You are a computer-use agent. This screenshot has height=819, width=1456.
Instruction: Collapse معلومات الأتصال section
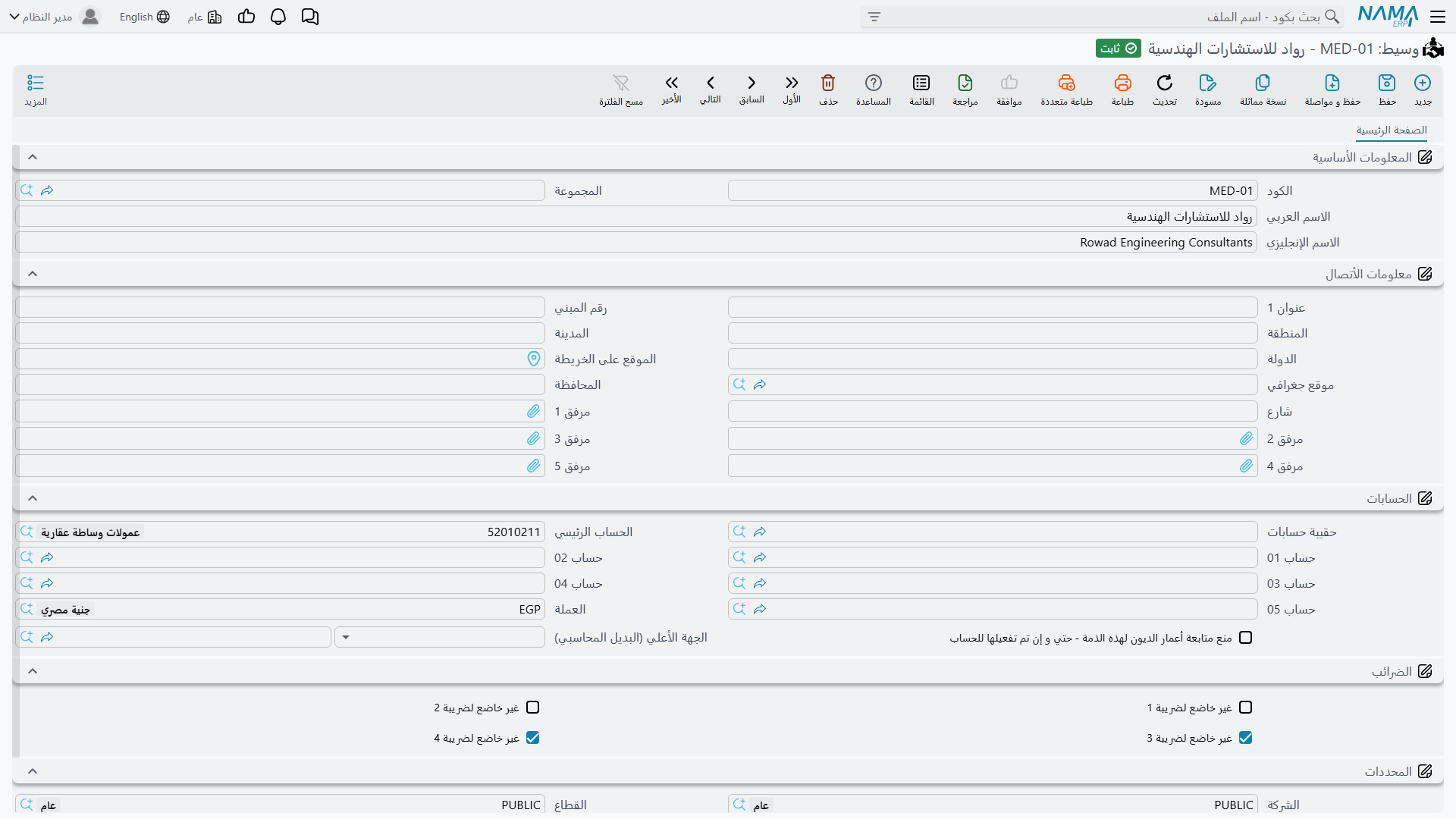point(33,274)
